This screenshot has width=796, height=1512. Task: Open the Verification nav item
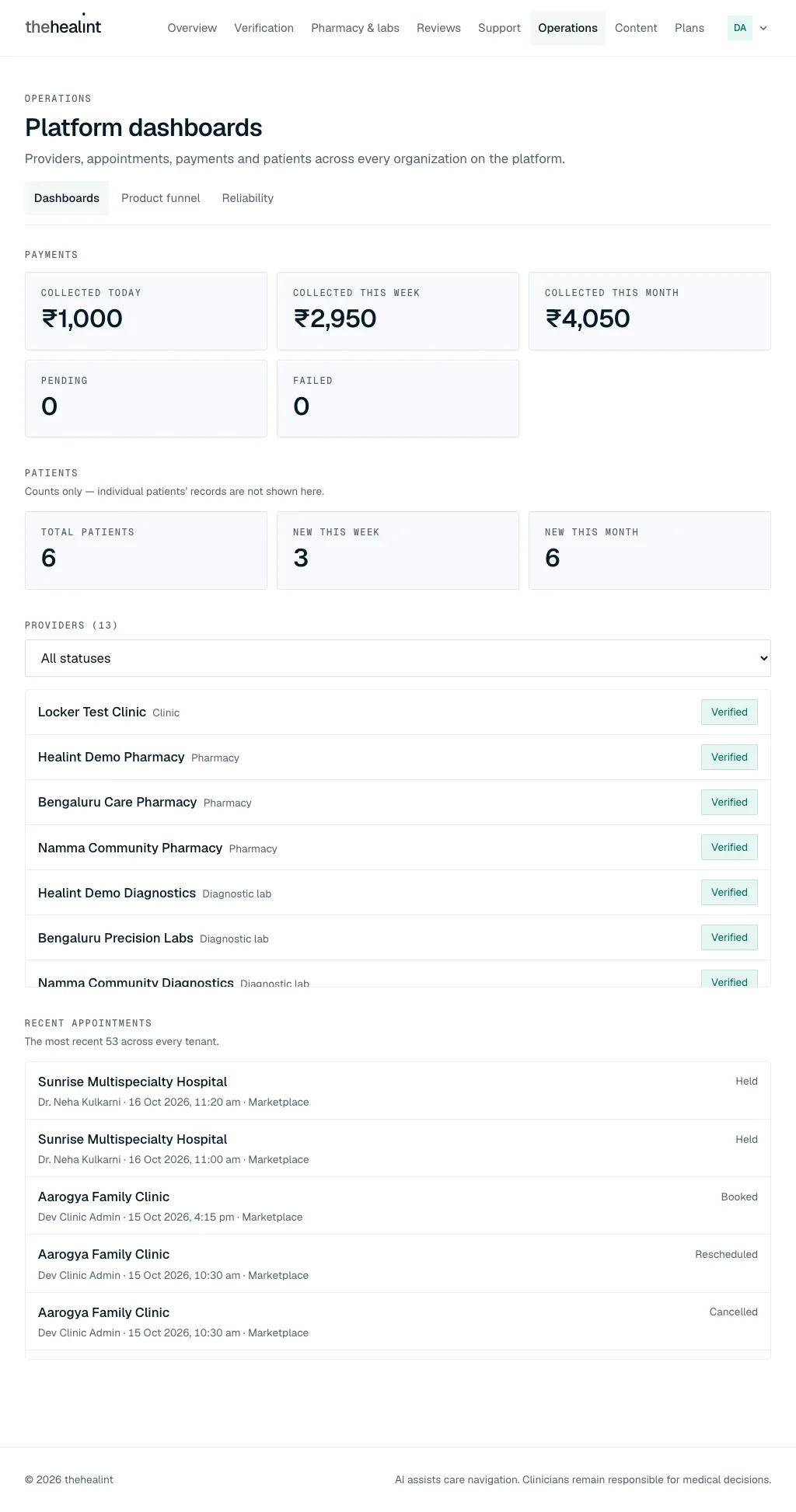pos(264,28)
